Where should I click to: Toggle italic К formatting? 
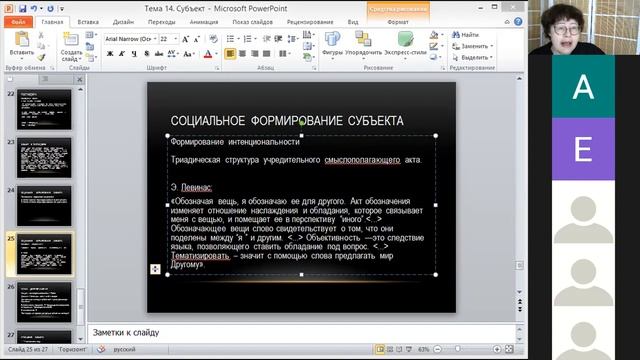[122, 53]
